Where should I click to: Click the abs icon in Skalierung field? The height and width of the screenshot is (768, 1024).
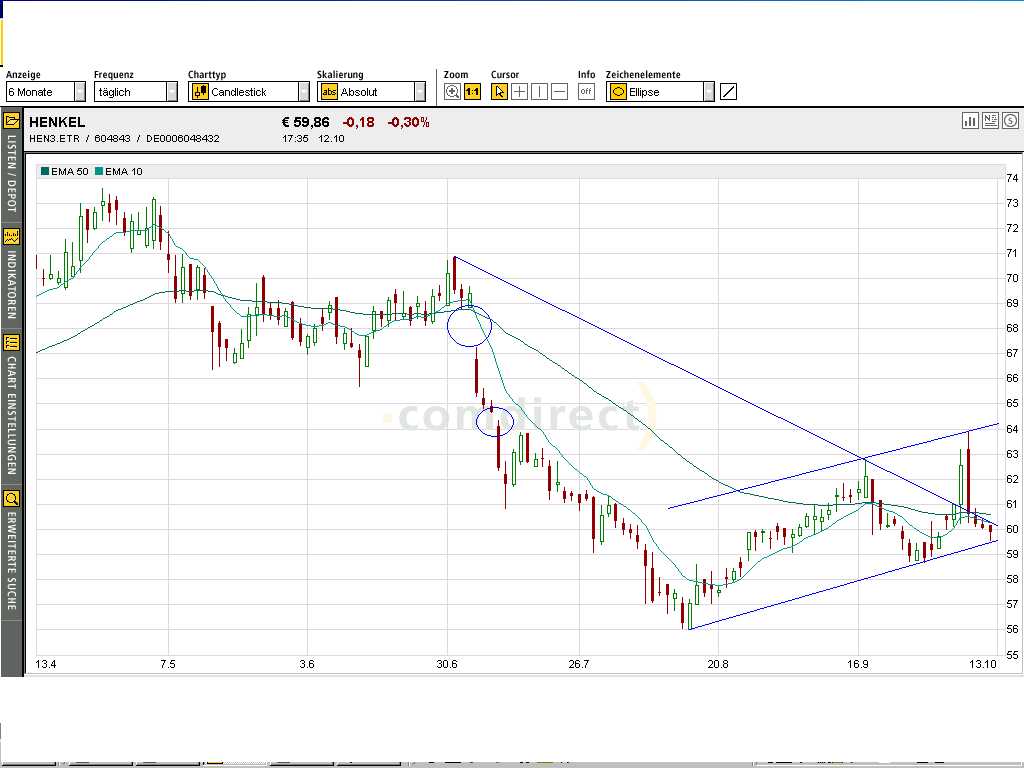click(x=329, y=92)
